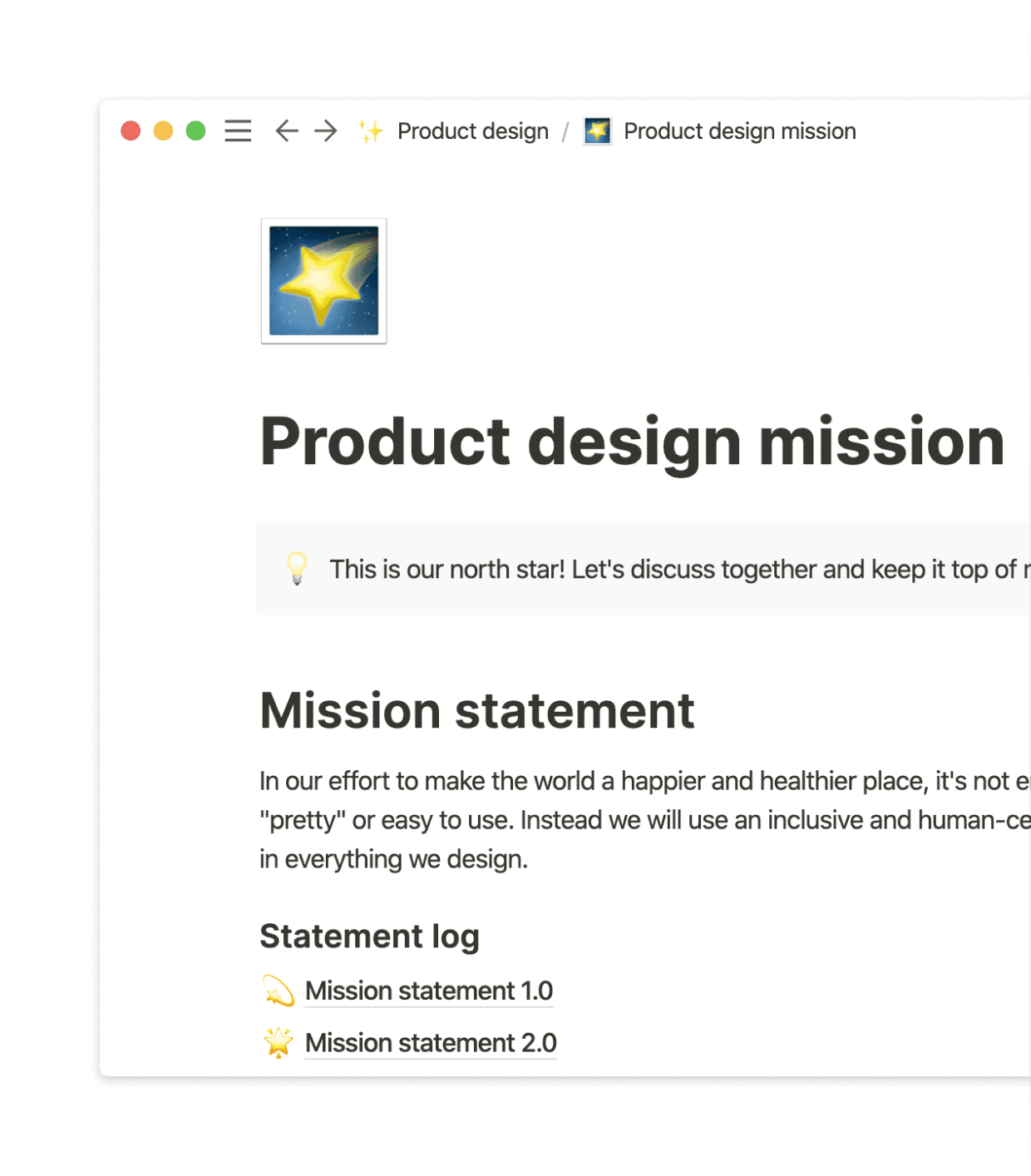Click the back navigation arrow

[285, 131]
